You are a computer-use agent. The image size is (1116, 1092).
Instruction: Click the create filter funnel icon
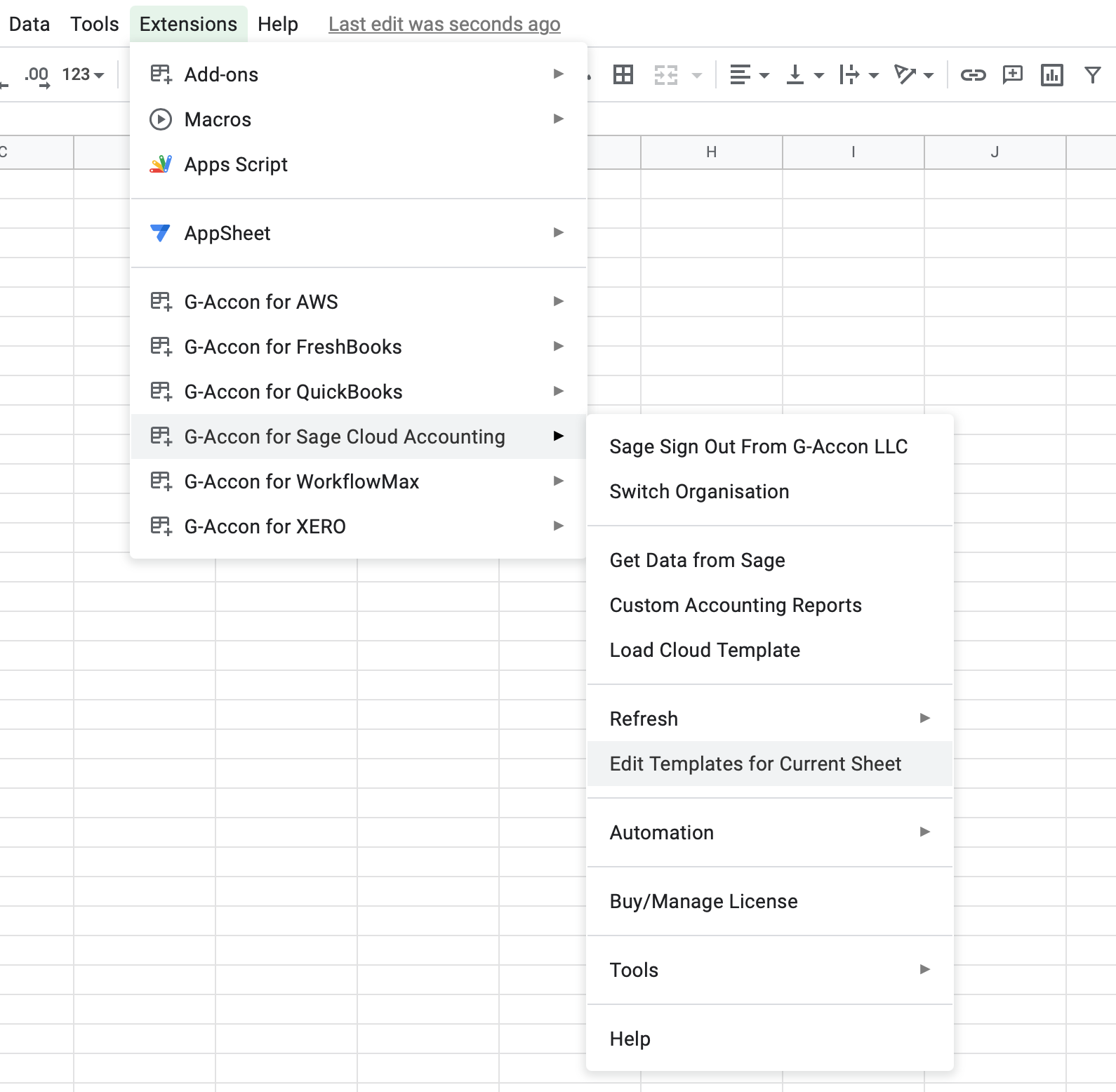coord(1093,74)
